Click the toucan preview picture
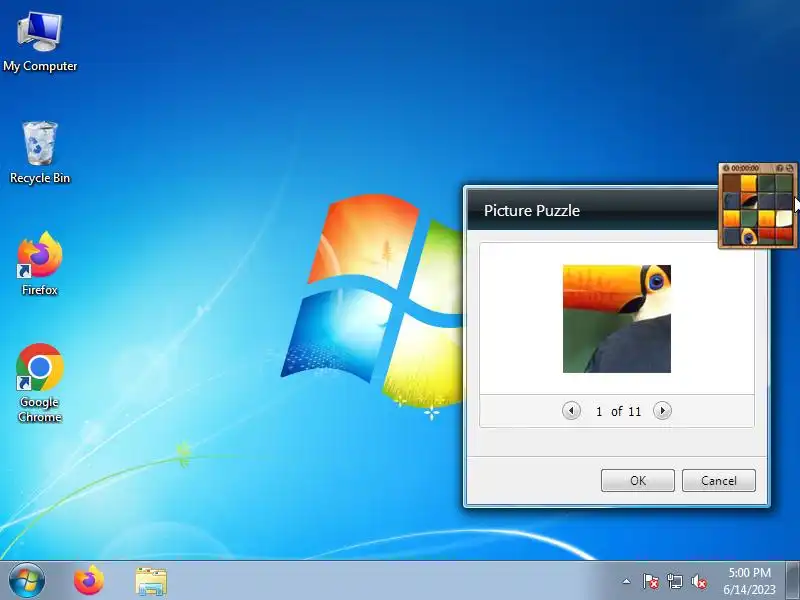Viewport: 800px width, 600px height. 617,319
